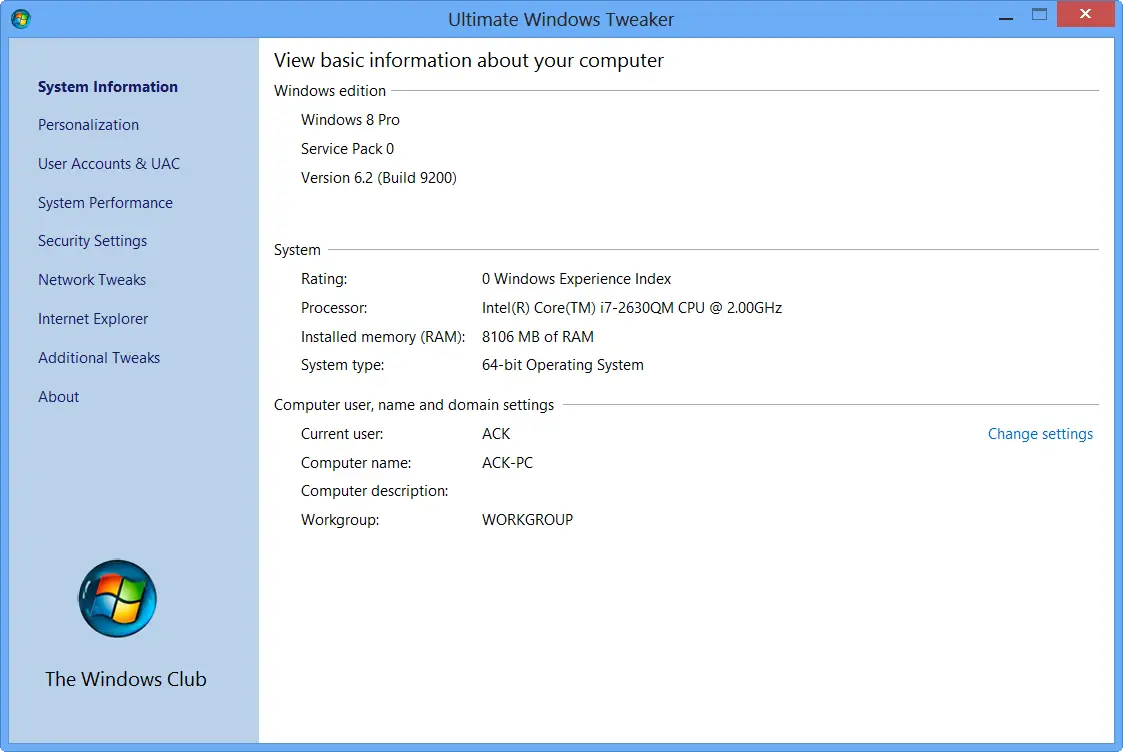Click the 64-bit Operating System value
1123x752 pixels.
[x=562, y=365]
